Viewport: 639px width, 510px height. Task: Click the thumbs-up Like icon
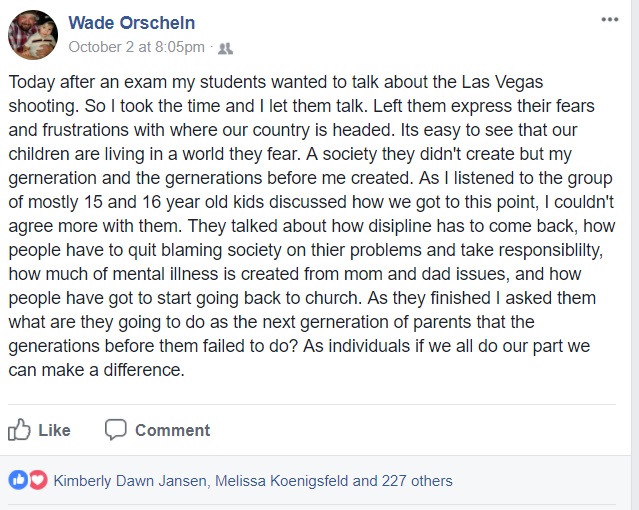pyautogui.click(x=20, y=430)
